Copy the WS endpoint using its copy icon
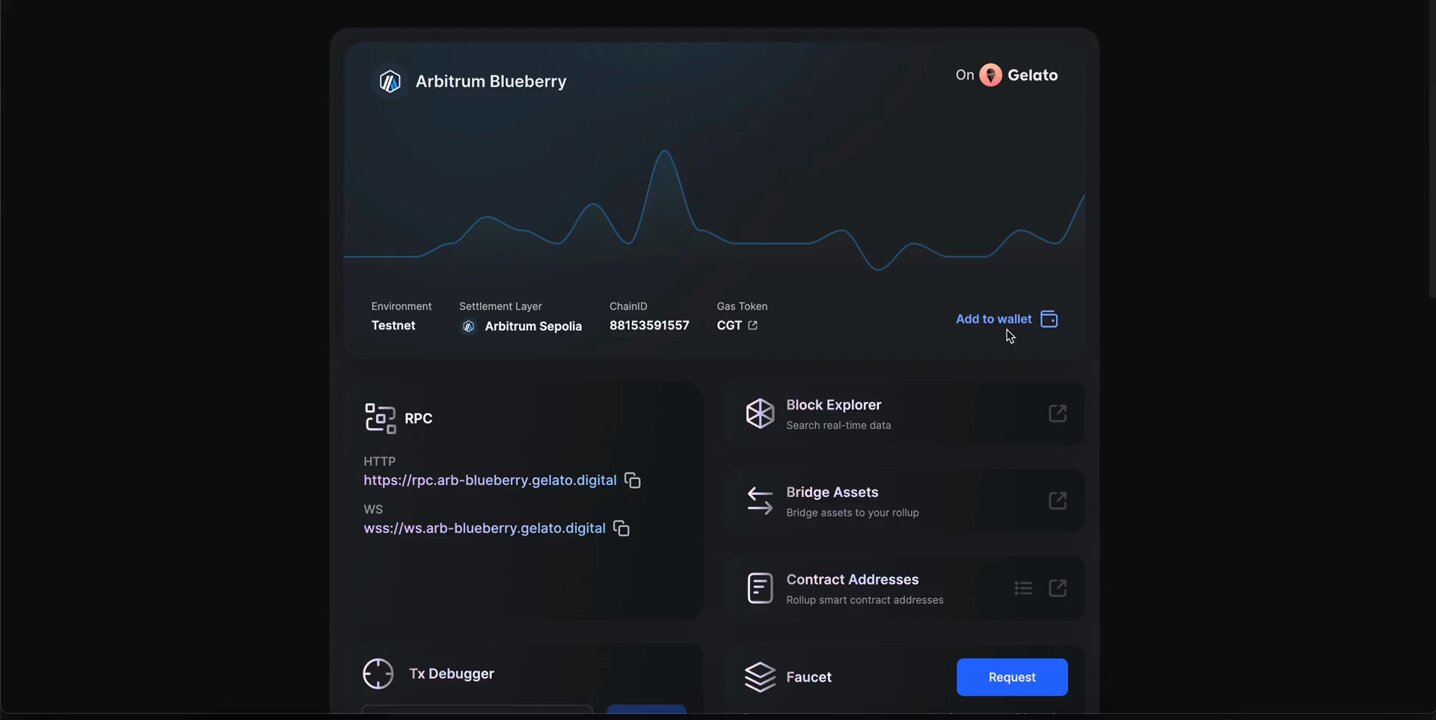This screenshot has width=1436, height=720. click(x=620, y=527)
